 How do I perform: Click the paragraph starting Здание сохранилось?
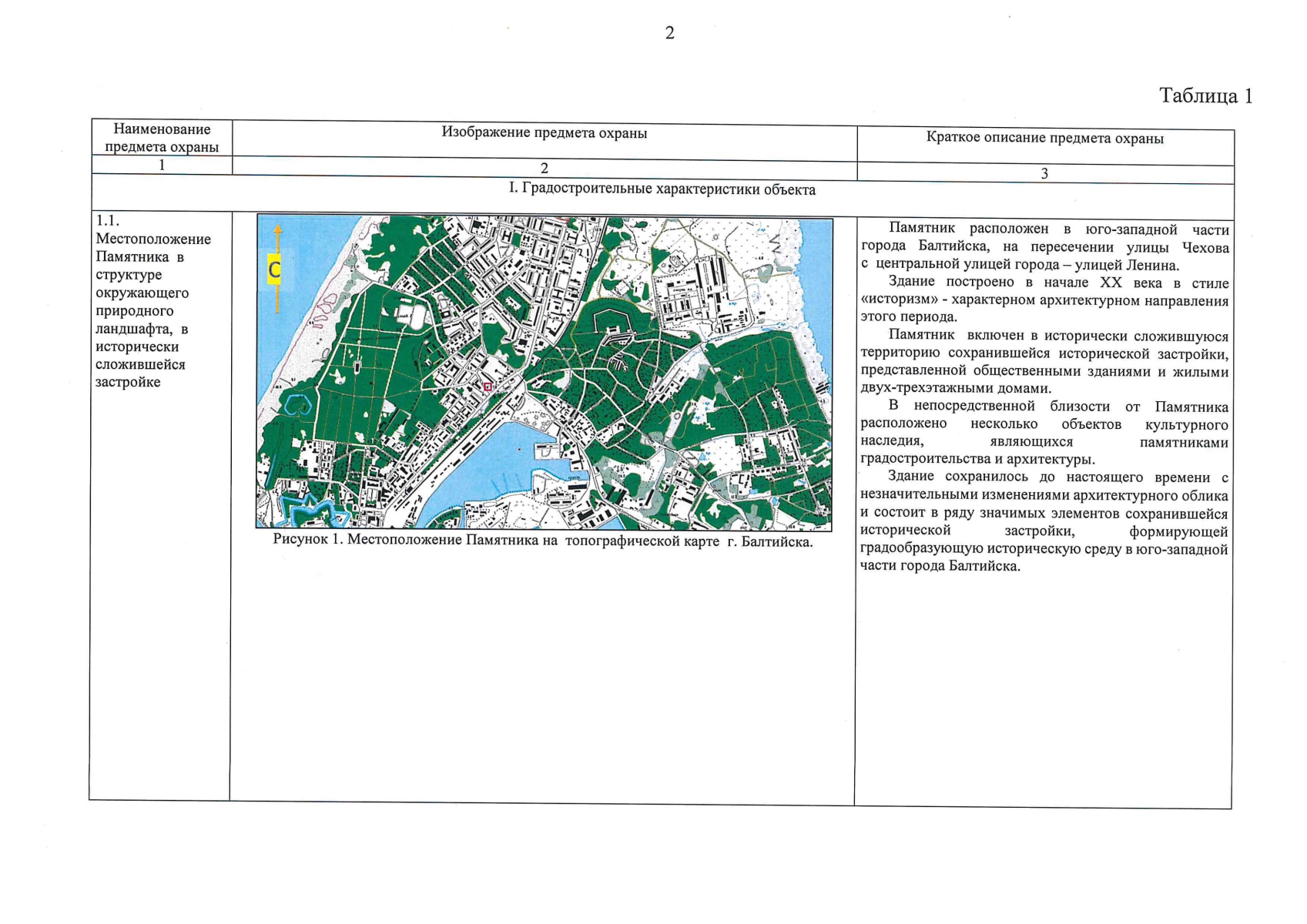tap(1044, 522)
